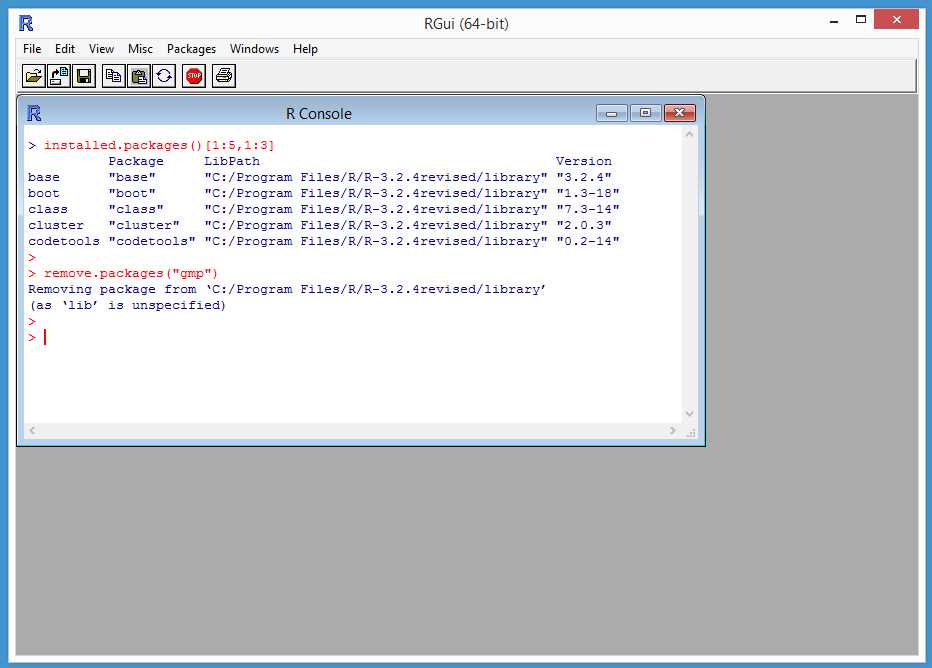Viewport: 932px width, 668px height.
Task: Click the console horizontal scrollbar right arrow
Action: tap(673, 430)
